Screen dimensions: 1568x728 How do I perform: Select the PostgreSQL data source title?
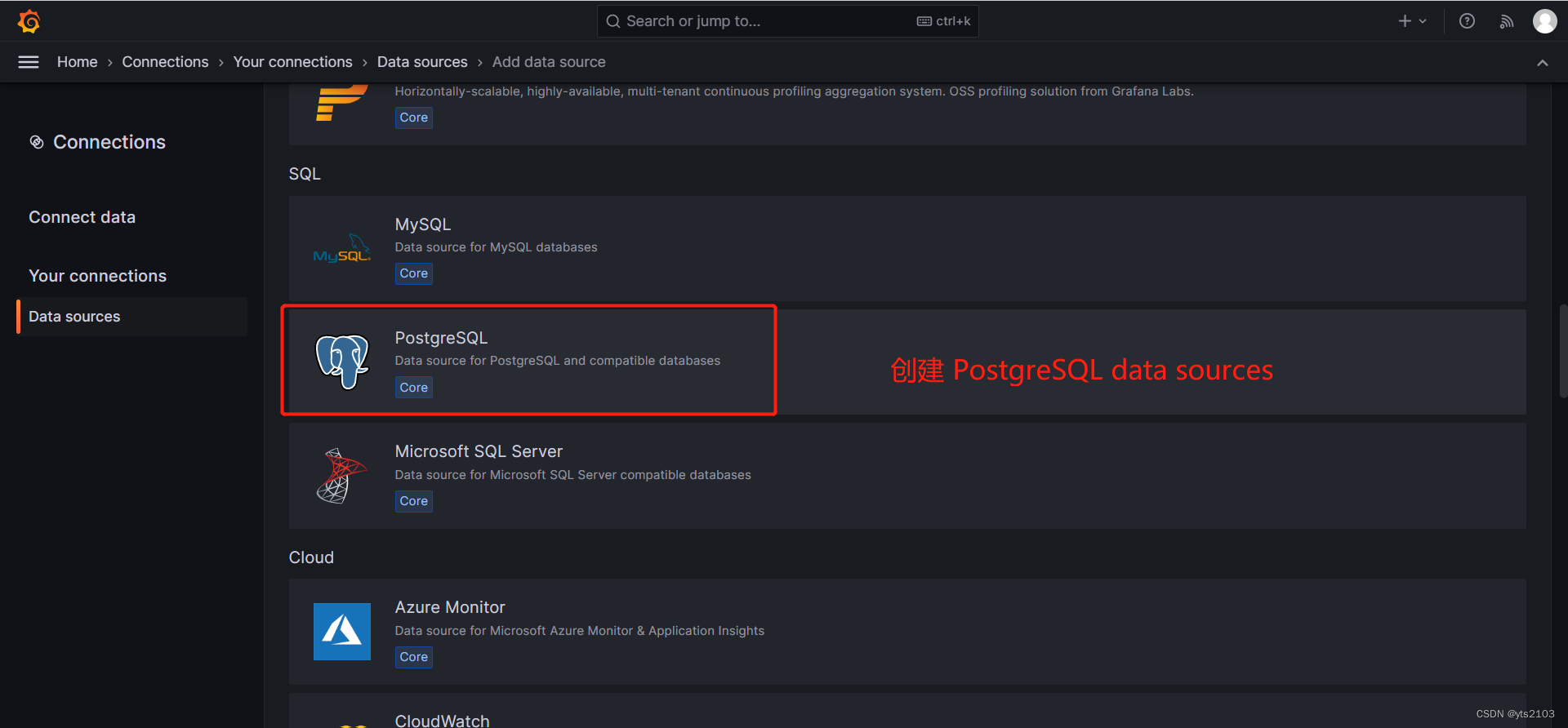(x=441, y=338)
